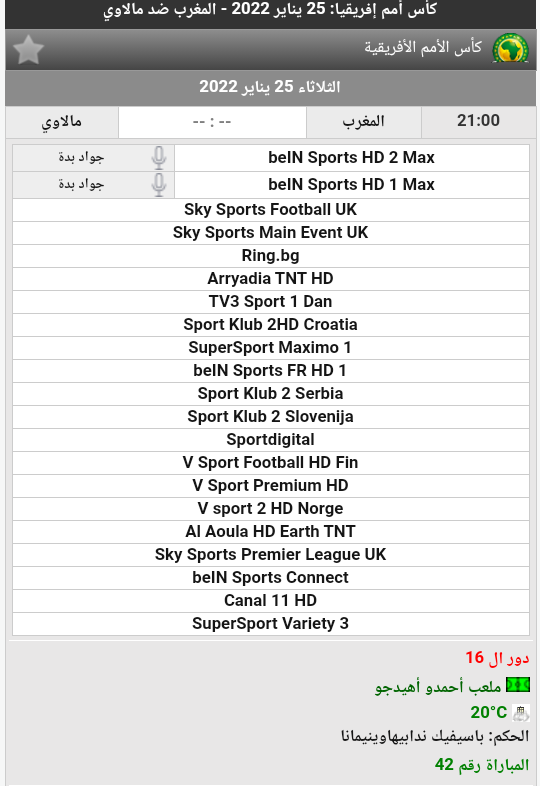540x786 pixels.
Task: Select Sky Sports Football UK channel
Action: pyautogui.click(x=271, y=210)
